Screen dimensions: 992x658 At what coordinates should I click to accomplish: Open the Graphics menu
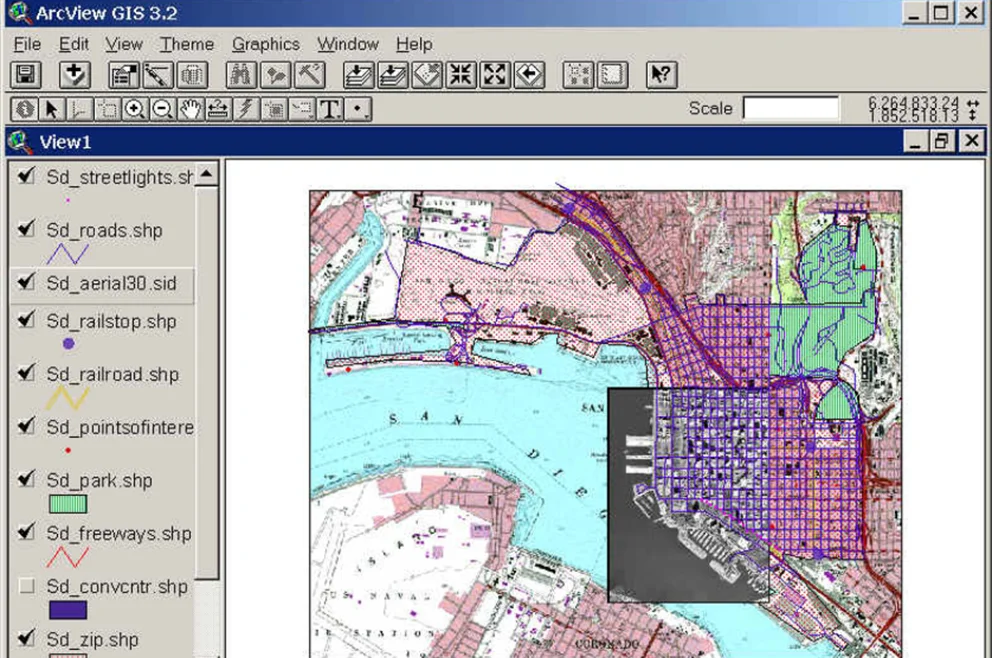(265, 44)
